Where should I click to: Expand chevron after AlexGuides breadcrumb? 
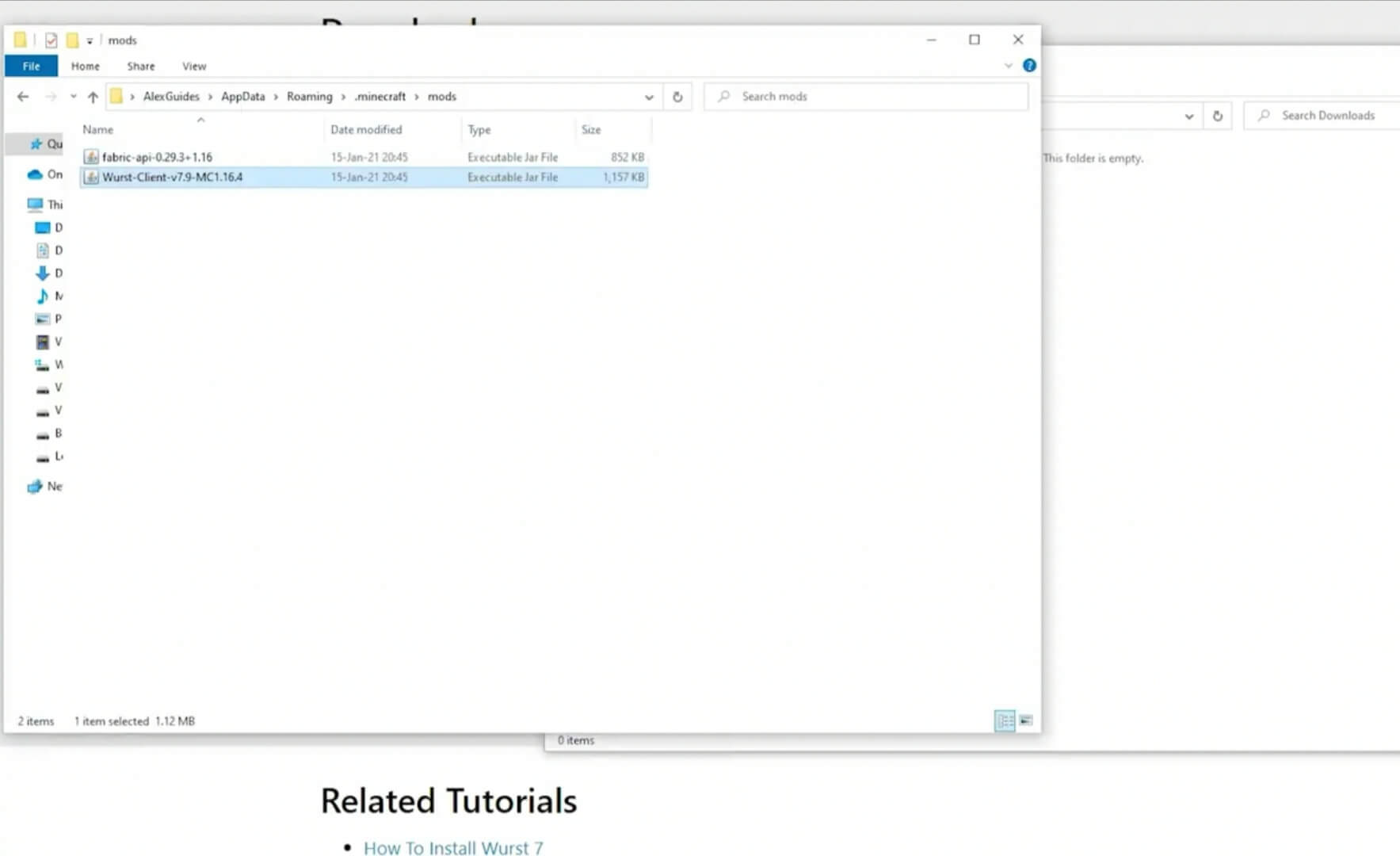[x=210, y=97]
